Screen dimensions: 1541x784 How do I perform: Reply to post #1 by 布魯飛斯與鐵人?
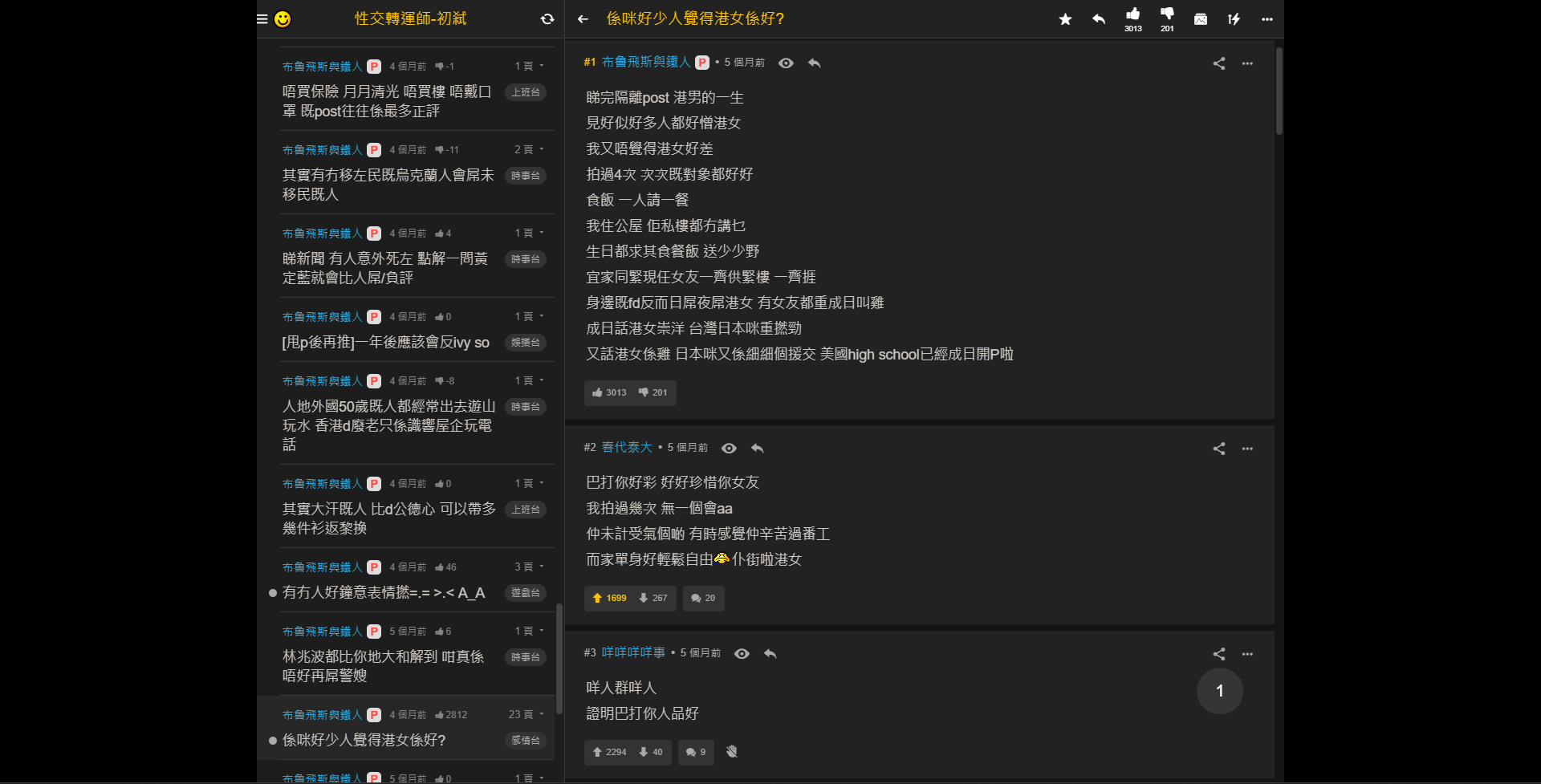pyautogui.click(x=814, y=63)
